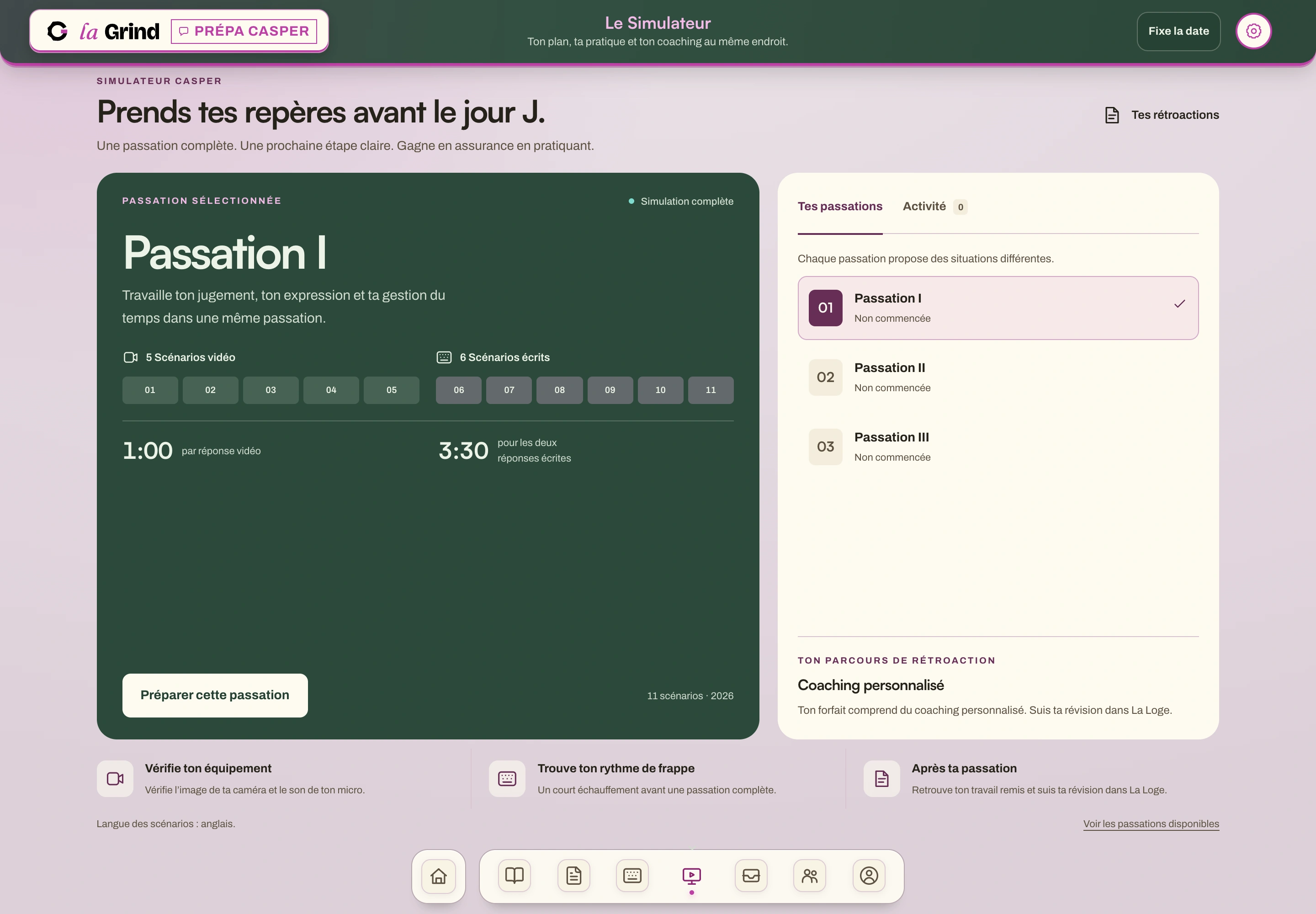Go to the Home icon in bottom dock
The image size is (1316, 914).
[x=439, y=876]
